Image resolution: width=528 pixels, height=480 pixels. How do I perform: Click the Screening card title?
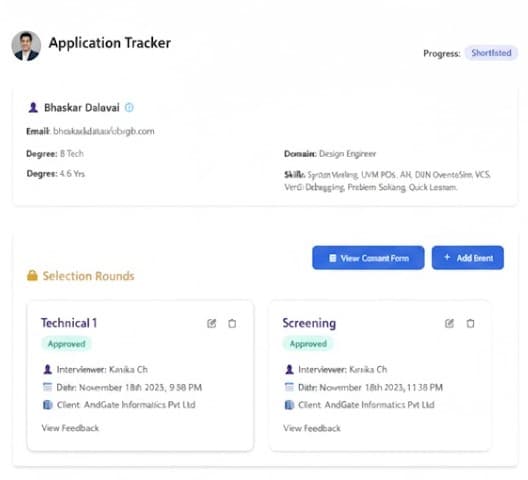pyautogui.click(x=309, y=323)
